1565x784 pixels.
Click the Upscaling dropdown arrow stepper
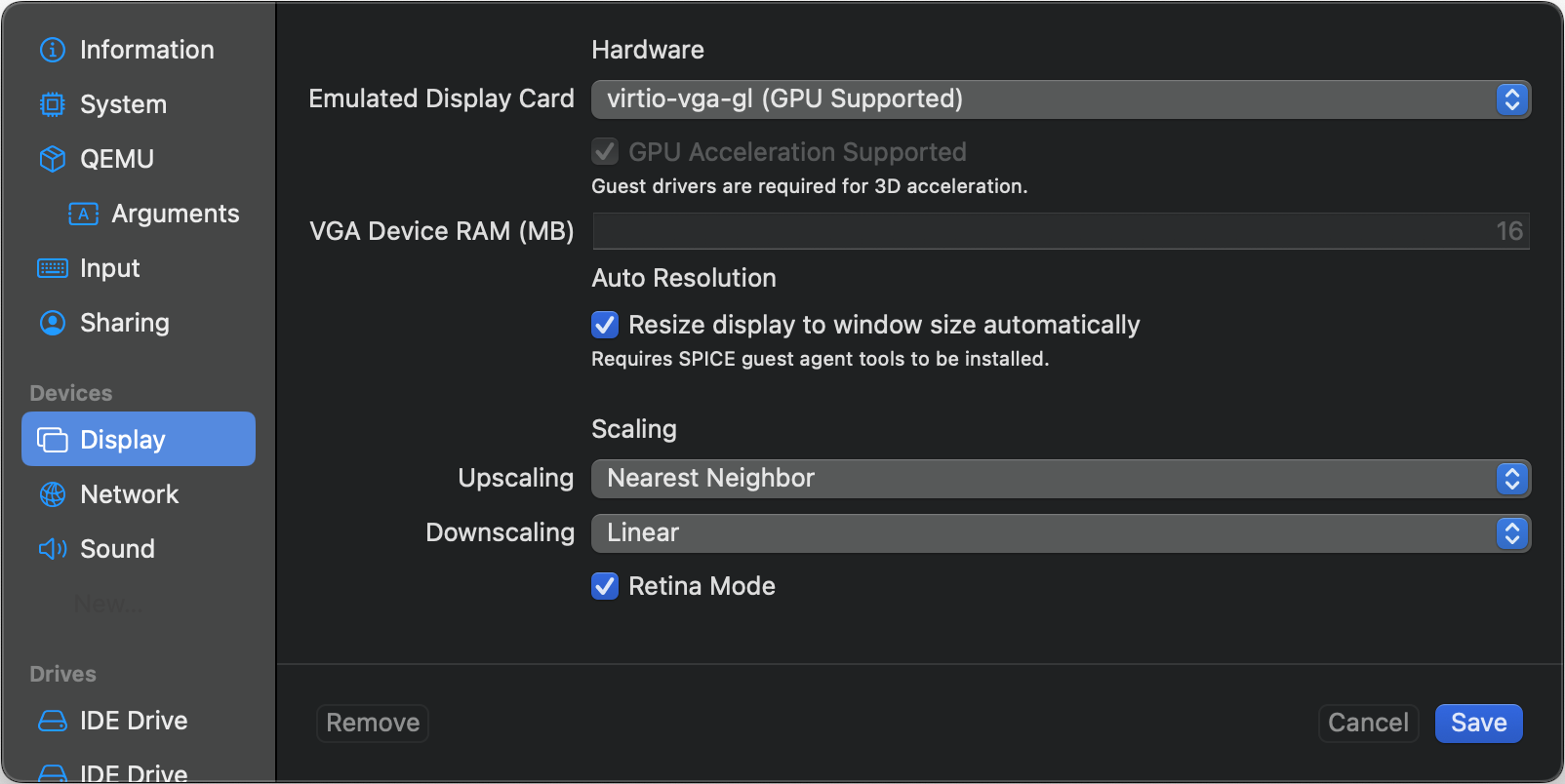tap(1512, 479)
